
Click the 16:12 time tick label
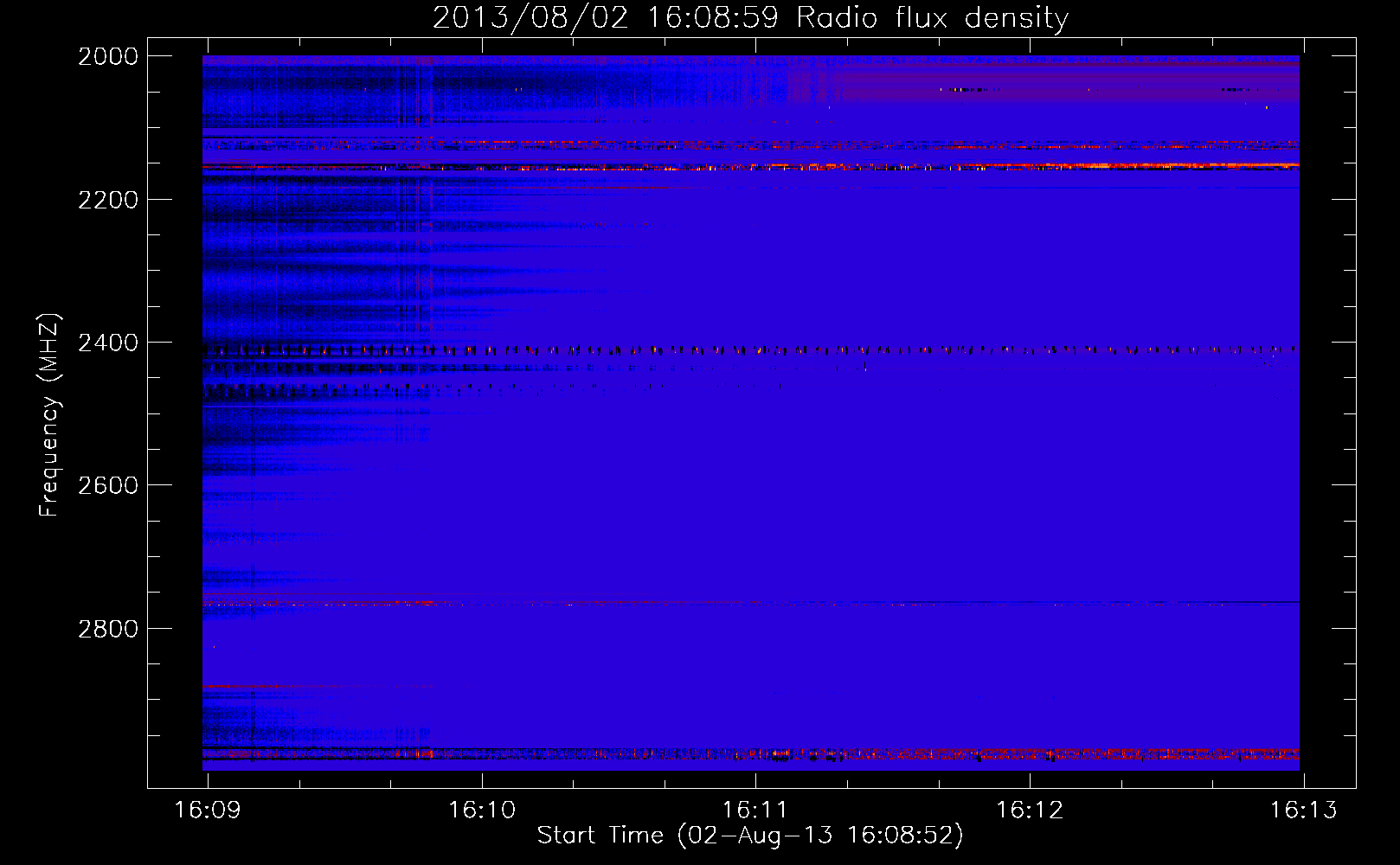click(1030, 811)
